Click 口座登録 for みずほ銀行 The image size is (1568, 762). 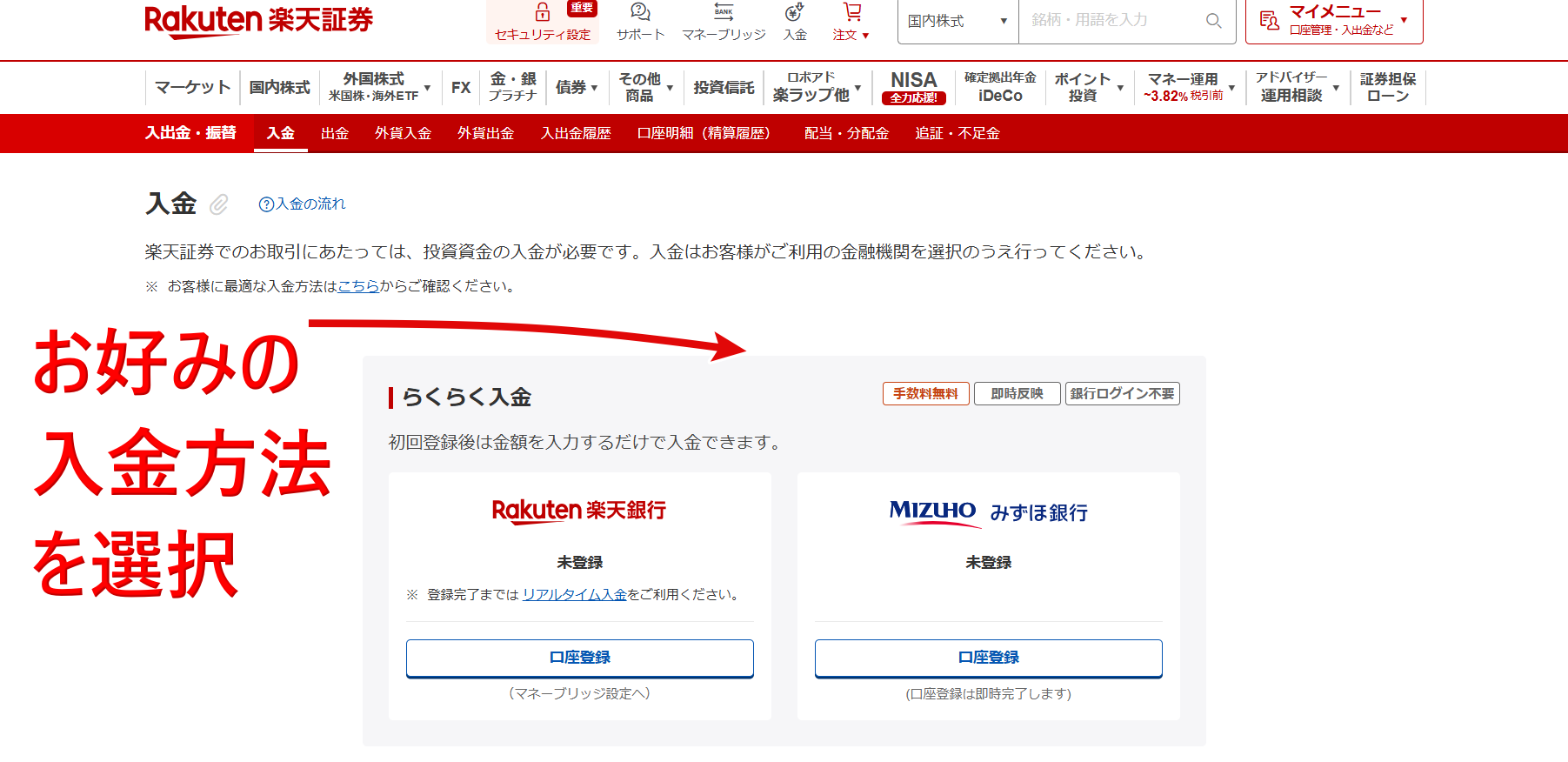point(989,658)
